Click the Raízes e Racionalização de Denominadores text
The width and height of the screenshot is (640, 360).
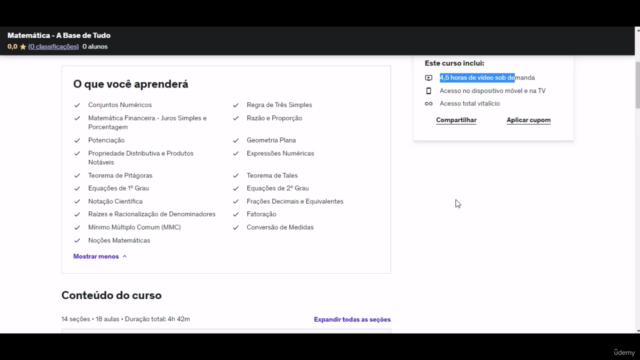152,214
